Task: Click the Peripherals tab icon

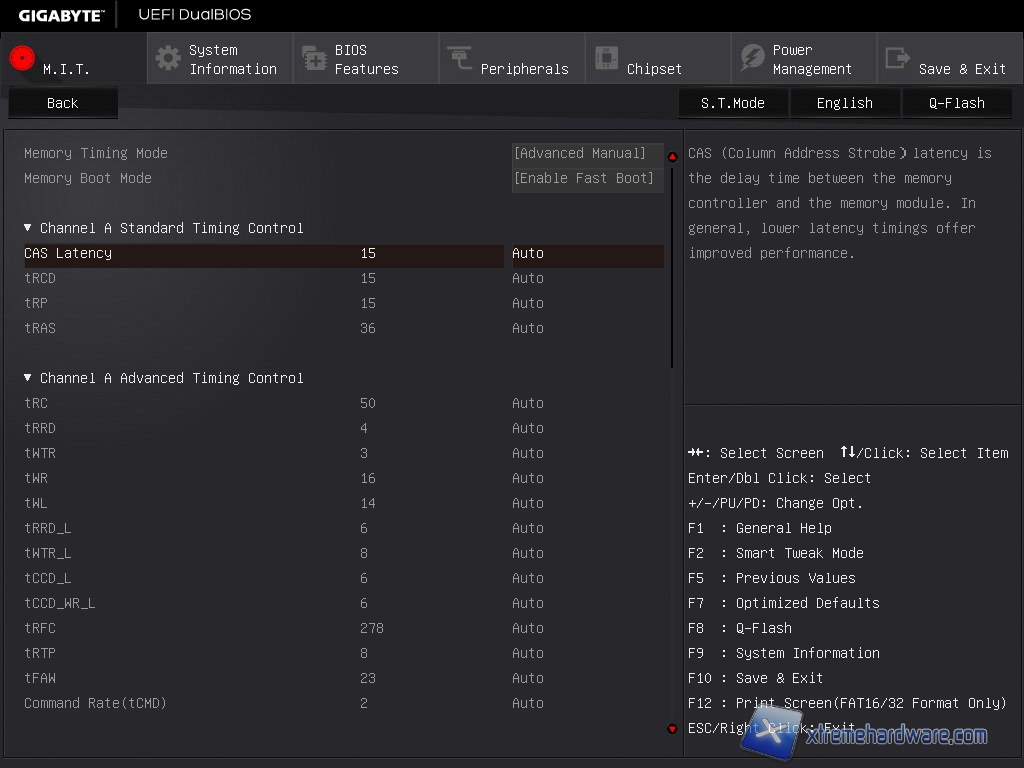Action: click(x=460, y=59)
